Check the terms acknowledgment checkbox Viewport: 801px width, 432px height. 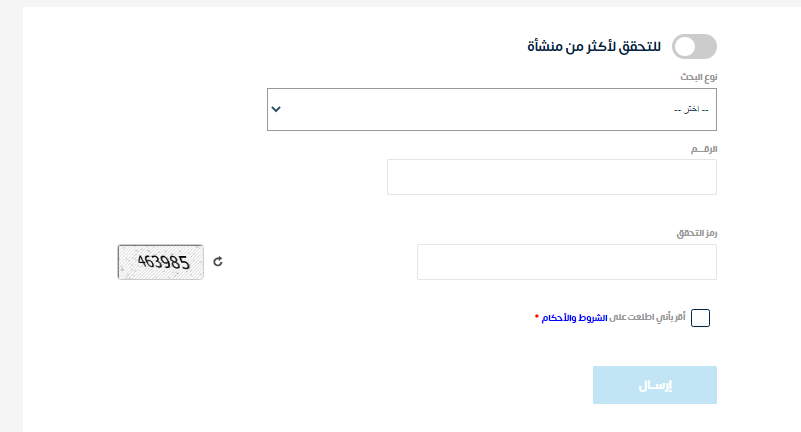point(701,318)
